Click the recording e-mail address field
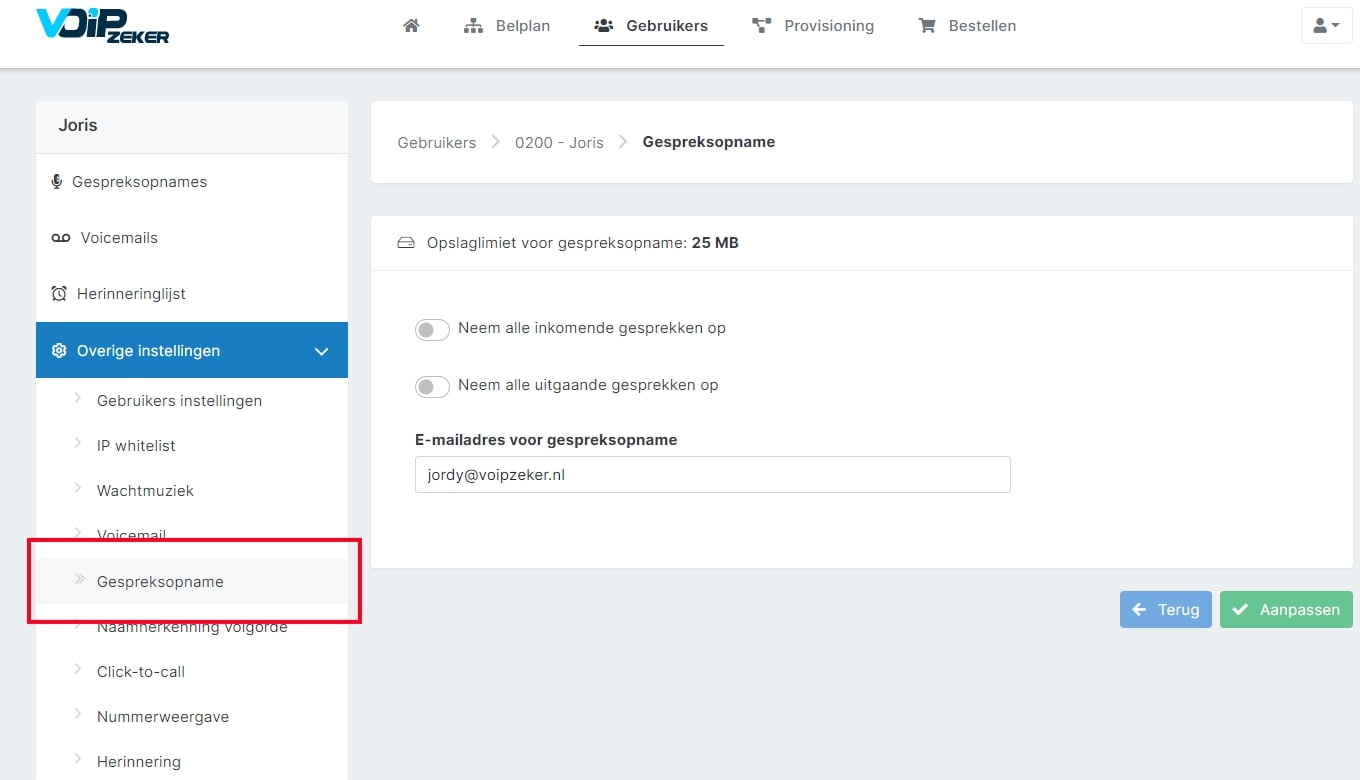This screenshot has width=1360, height=780. pyautogui.click(x=713, y=475)
